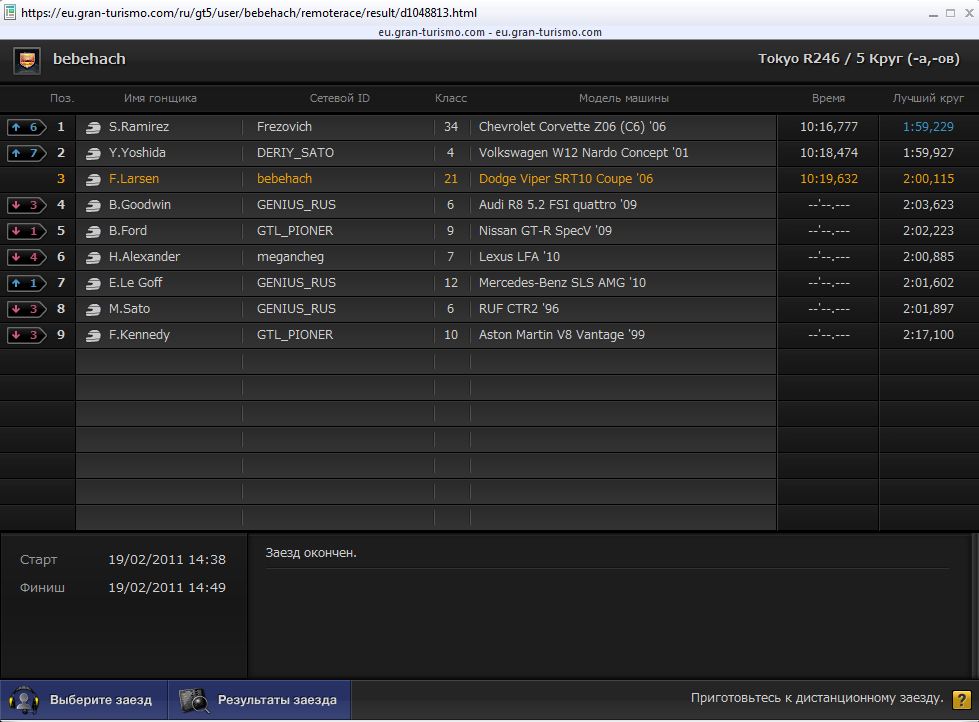The height and width of the screenshot is (722, 979).
Task: Click the helmet icon beside F.Larsen
Action: 93,180
